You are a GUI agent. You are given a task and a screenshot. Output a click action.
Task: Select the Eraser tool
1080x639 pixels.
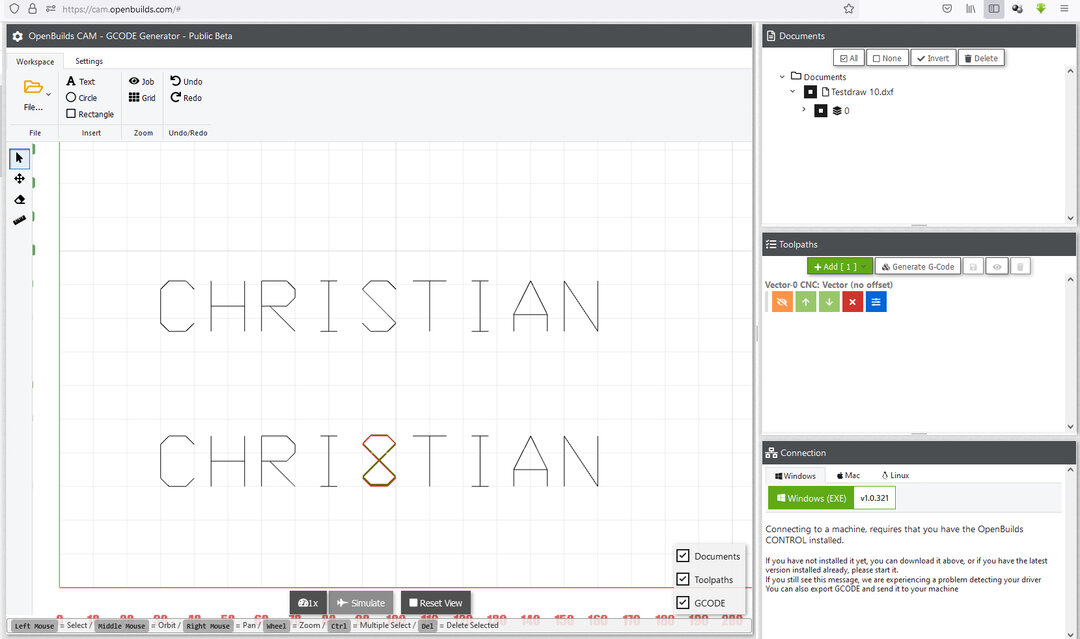pos(19,200)
